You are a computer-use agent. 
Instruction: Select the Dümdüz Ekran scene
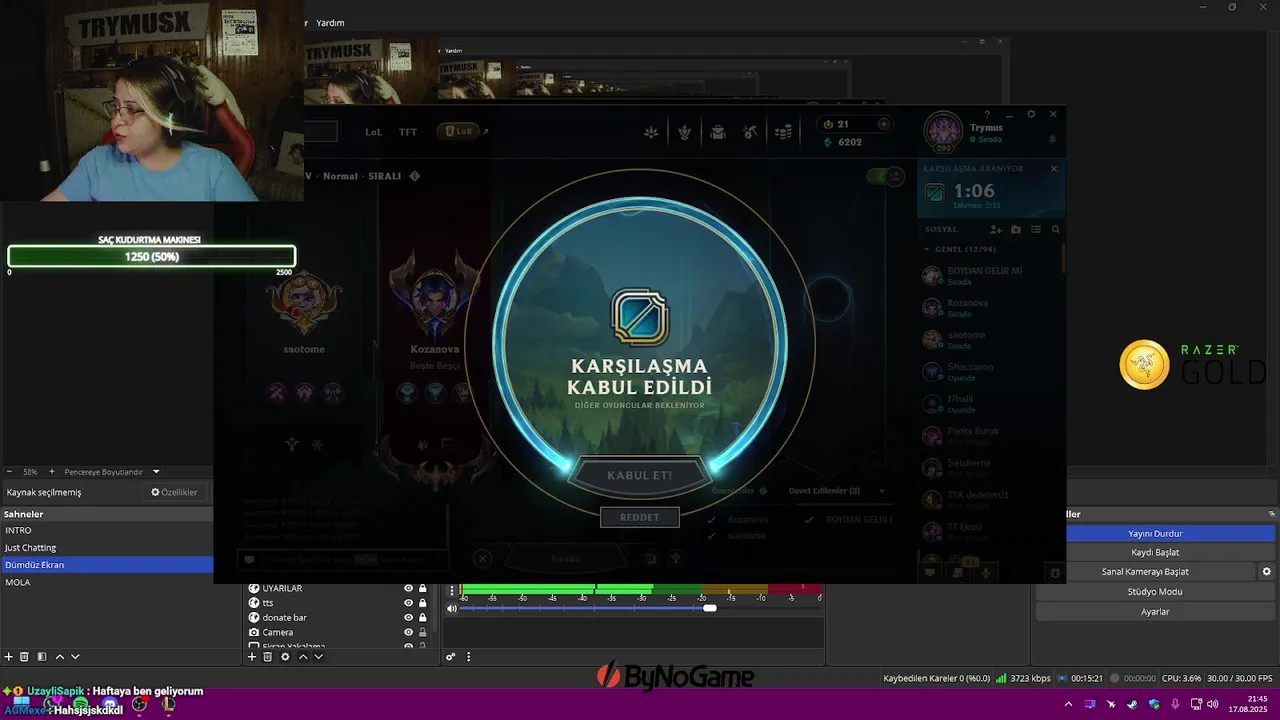[x=107, y=565]
